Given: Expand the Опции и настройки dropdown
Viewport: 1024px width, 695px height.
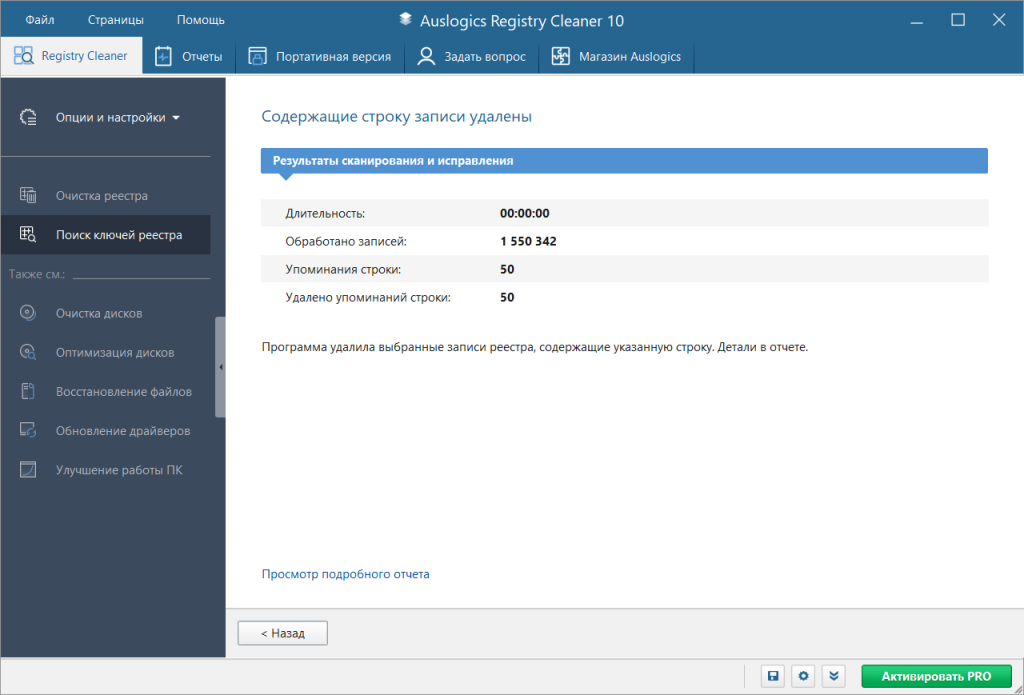Looking at the screenshot, I should (x=110, y=117).
